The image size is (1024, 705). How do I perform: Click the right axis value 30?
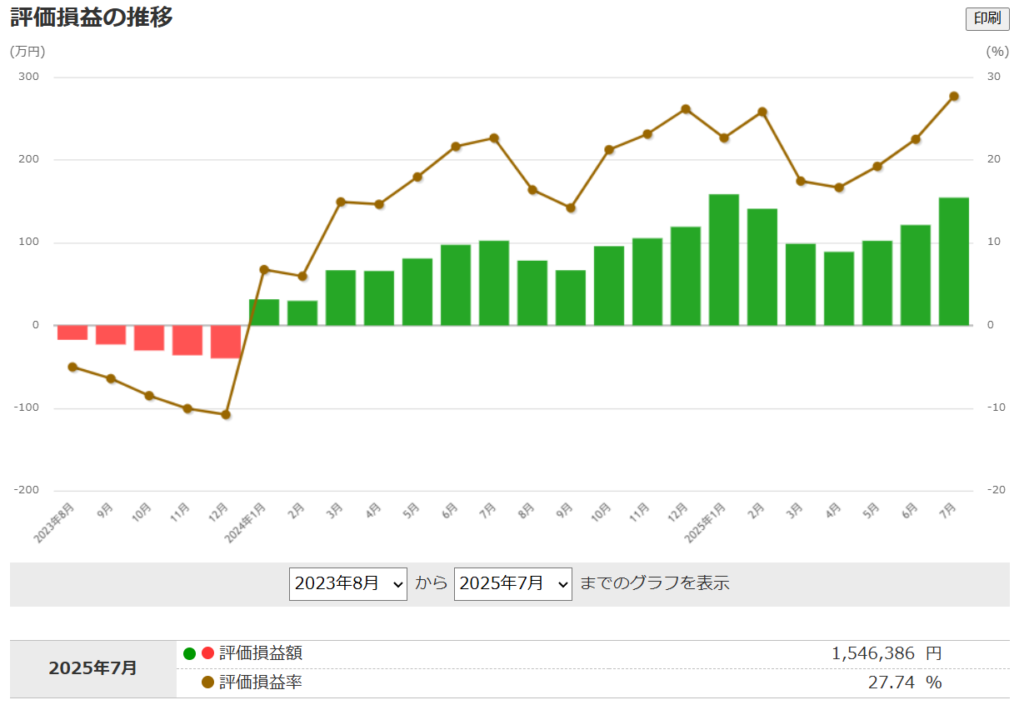coord(993,76)
